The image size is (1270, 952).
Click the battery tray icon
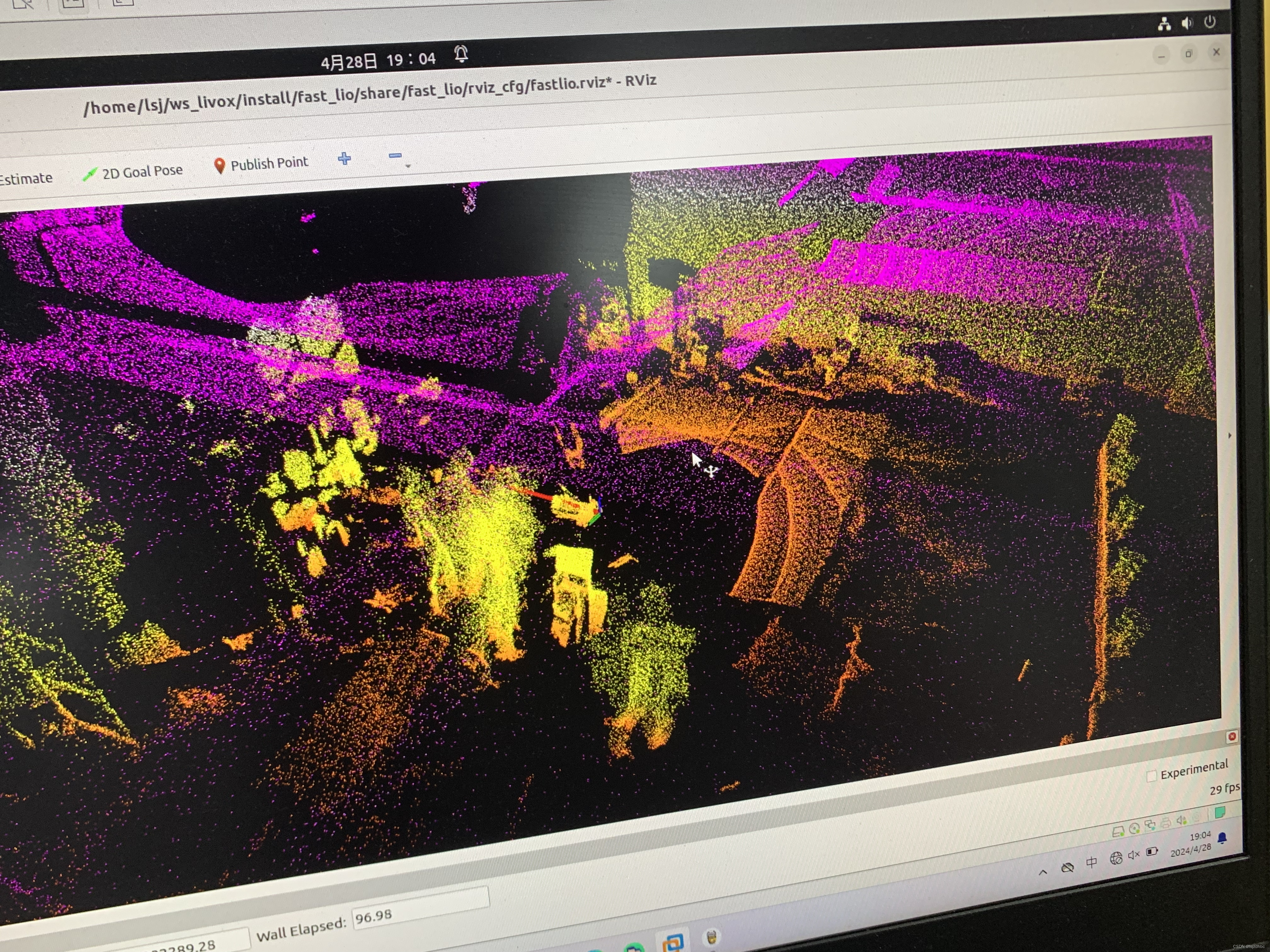[1152, 852]
